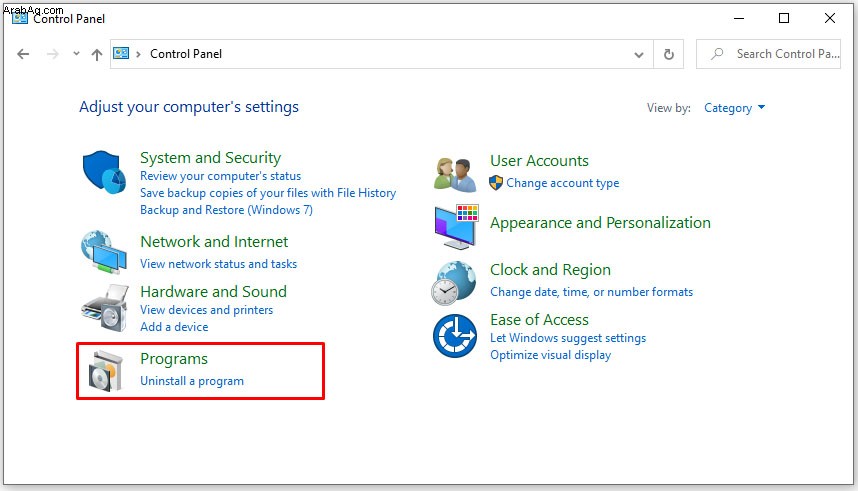
Task: Click Uninstall a program
Action: click(192, 381)
